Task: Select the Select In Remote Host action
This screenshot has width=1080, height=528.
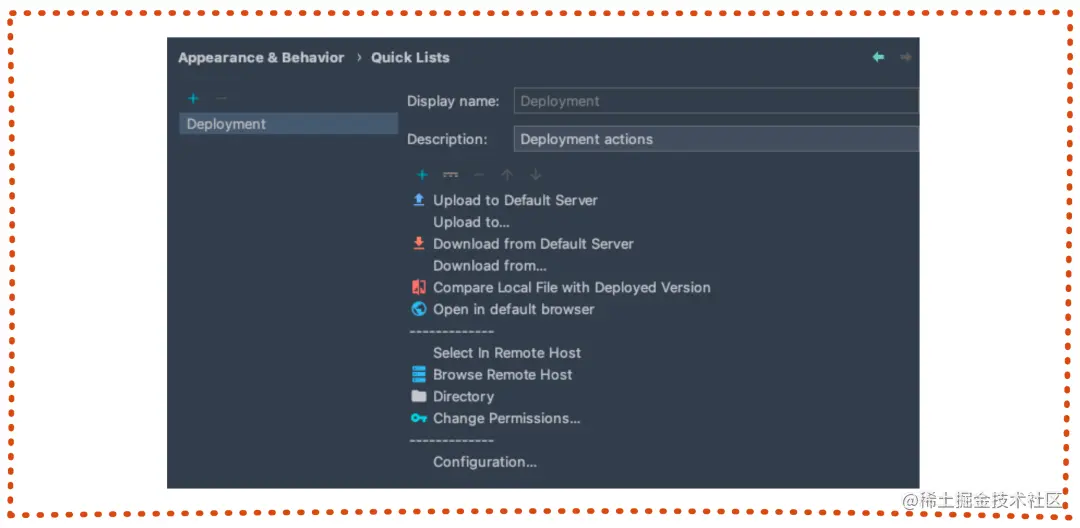Action: [x=507, y=353]
